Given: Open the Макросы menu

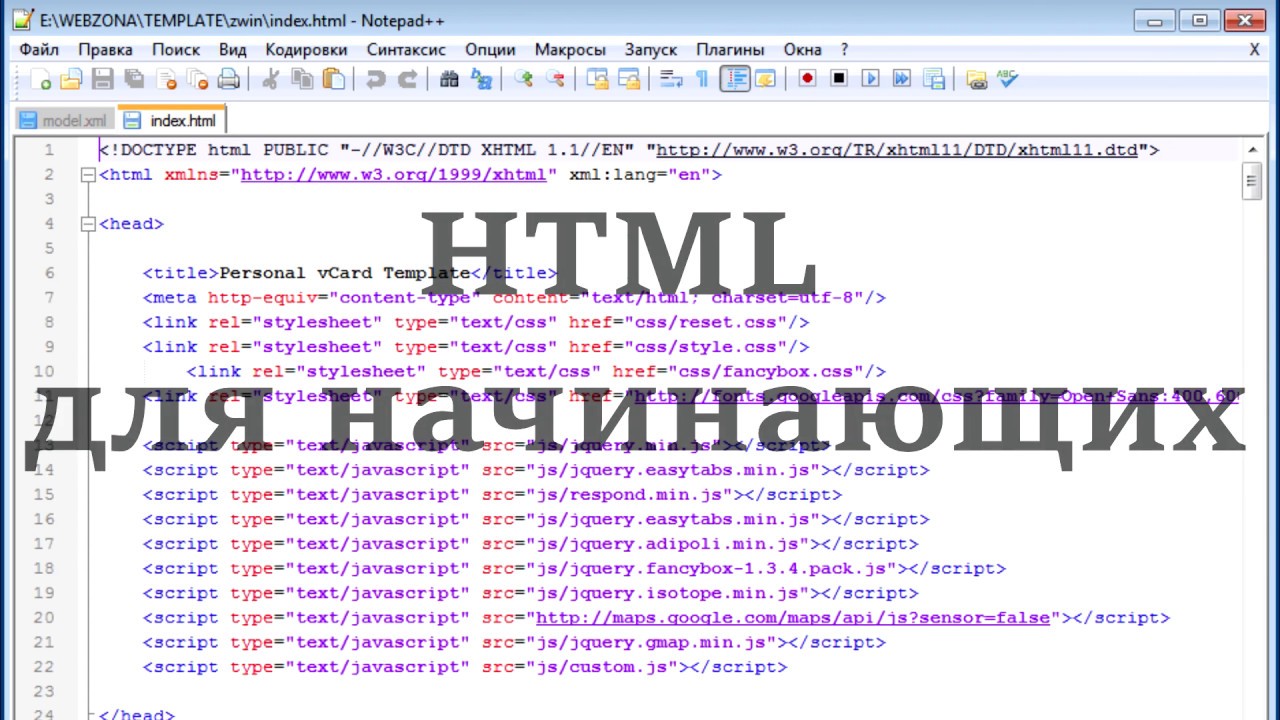Looking at the screenshot, I should pos(570,49).
